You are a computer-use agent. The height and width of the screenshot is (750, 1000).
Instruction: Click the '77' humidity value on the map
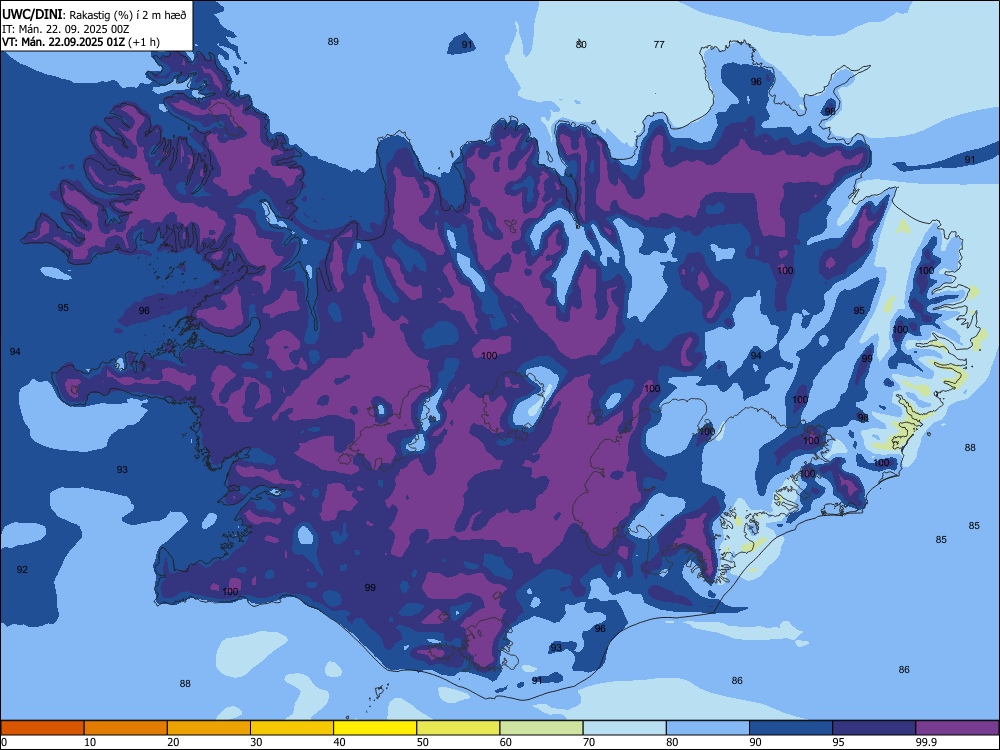tap(659, 44)
